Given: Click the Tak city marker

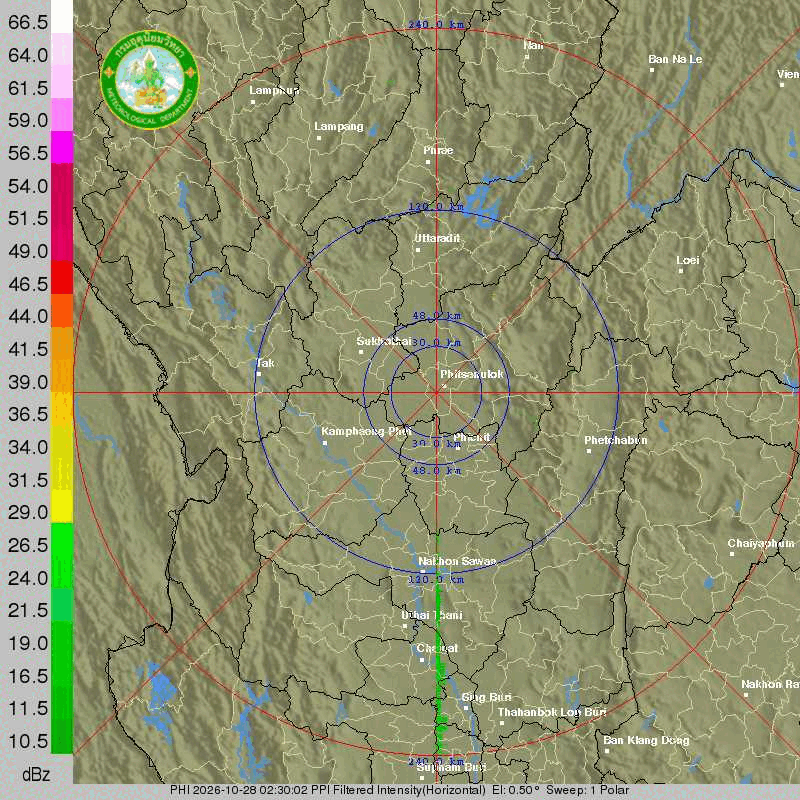Looking at the screenshot, I should (259, 374).
